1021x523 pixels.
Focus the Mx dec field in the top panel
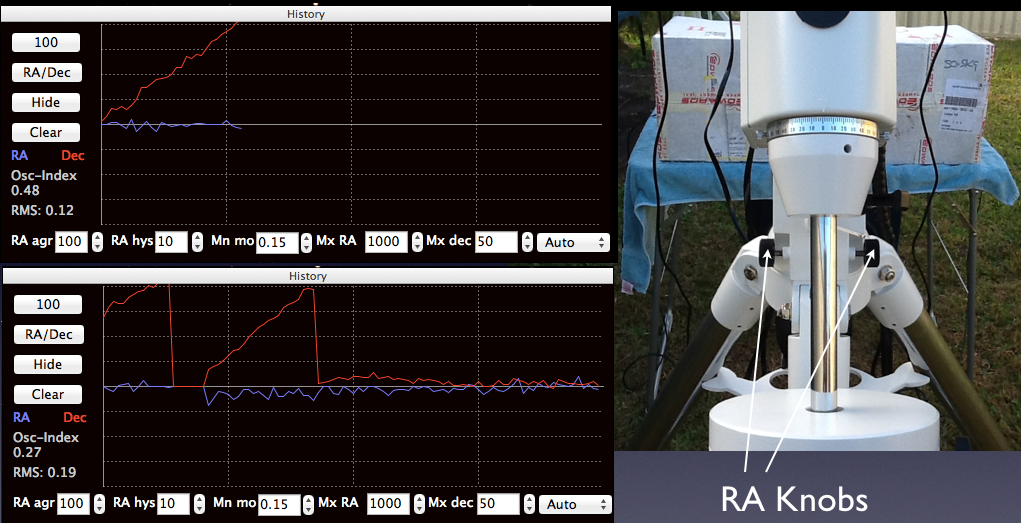pos(497,242)
